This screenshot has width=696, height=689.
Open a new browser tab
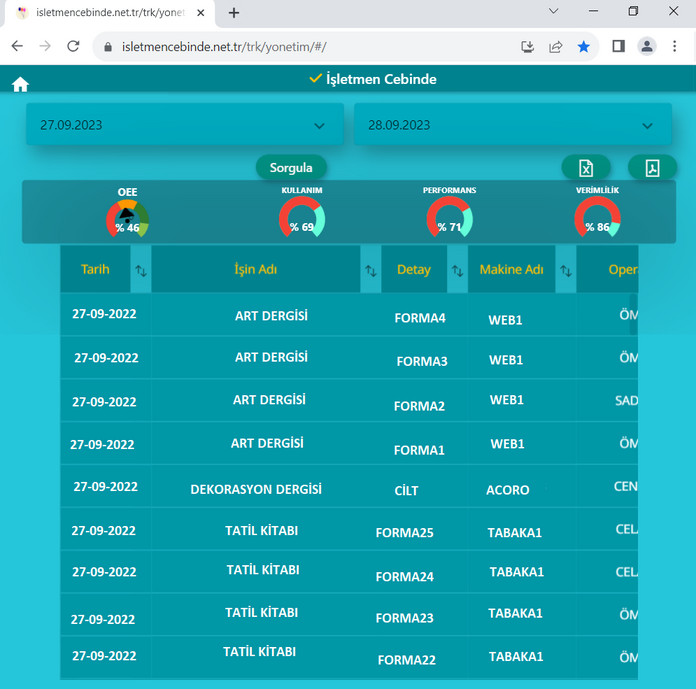pos(234,13)
